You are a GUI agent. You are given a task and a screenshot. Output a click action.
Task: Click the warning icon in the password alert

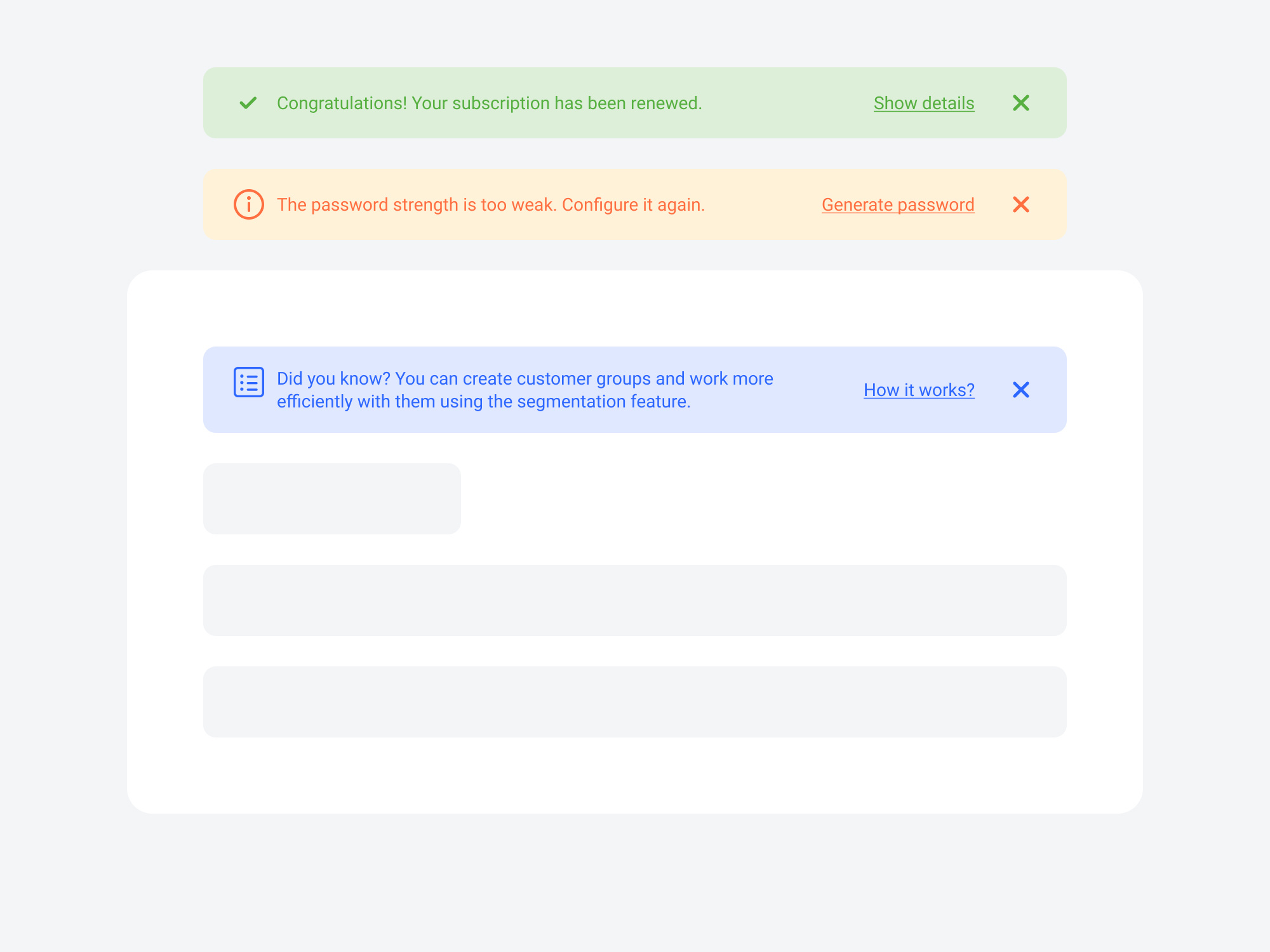(x=249, y=204)
